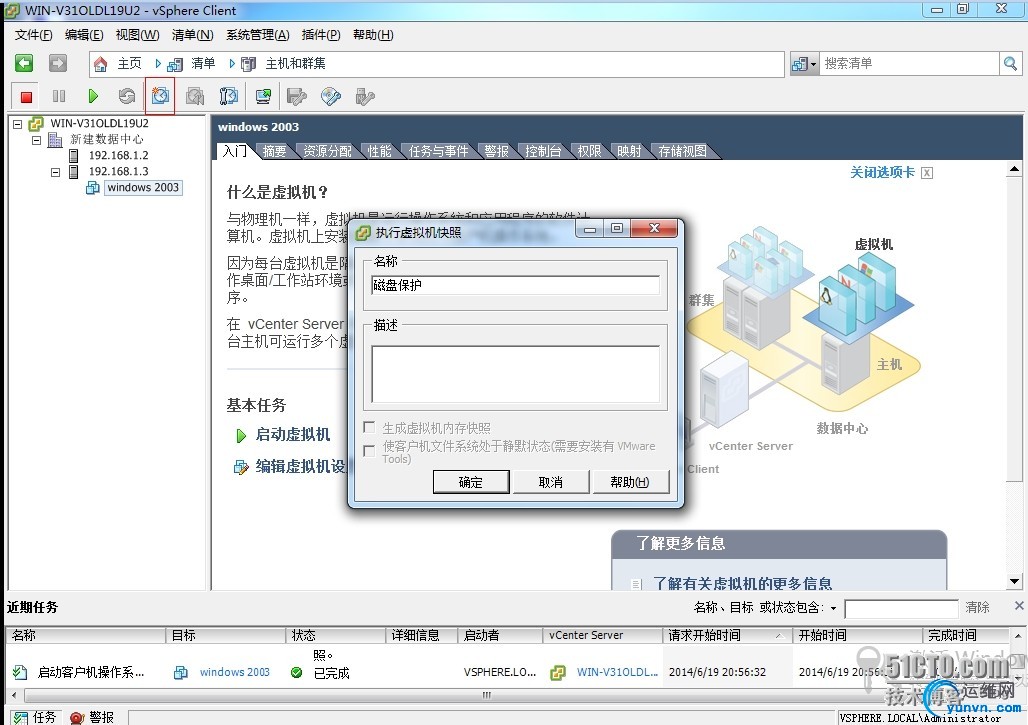Collapse the 192.168.1.3 host node

56,172
